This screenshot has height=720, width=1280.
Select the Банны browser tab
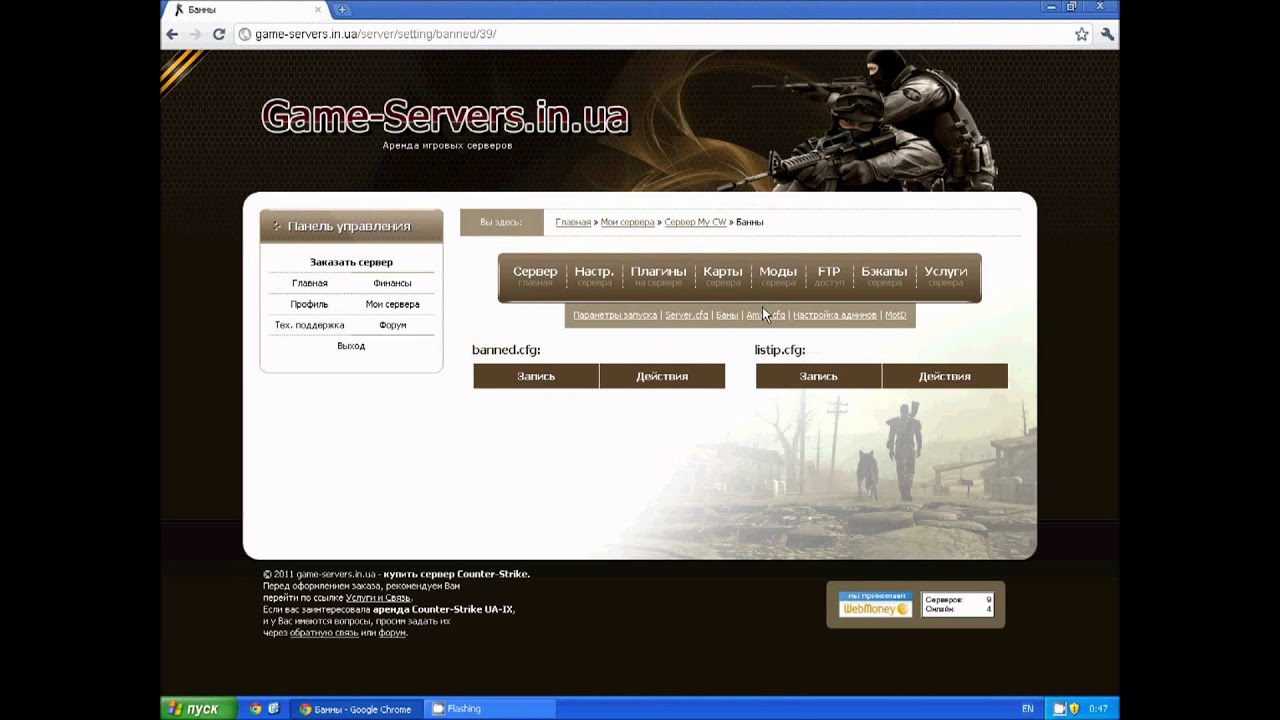[248, 9]
